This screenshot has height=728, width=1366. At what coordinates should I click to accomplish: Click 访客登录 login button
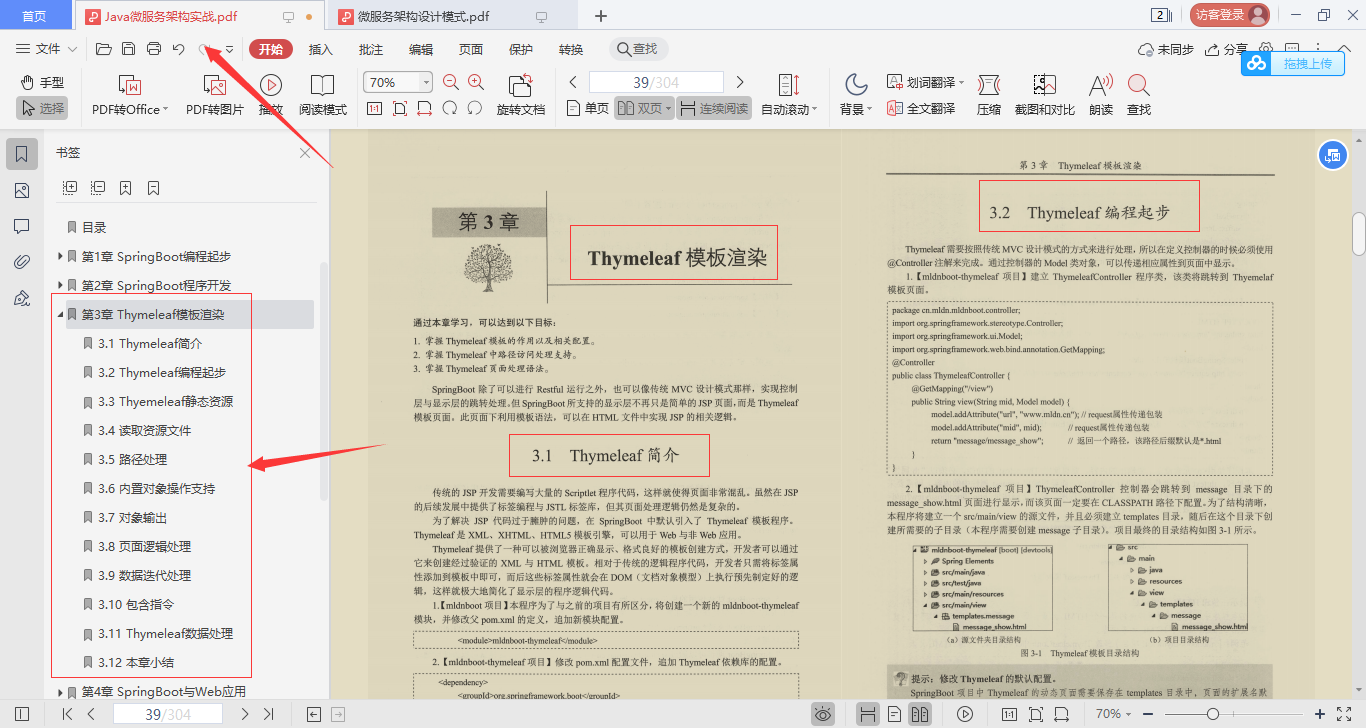(1230, 15)
